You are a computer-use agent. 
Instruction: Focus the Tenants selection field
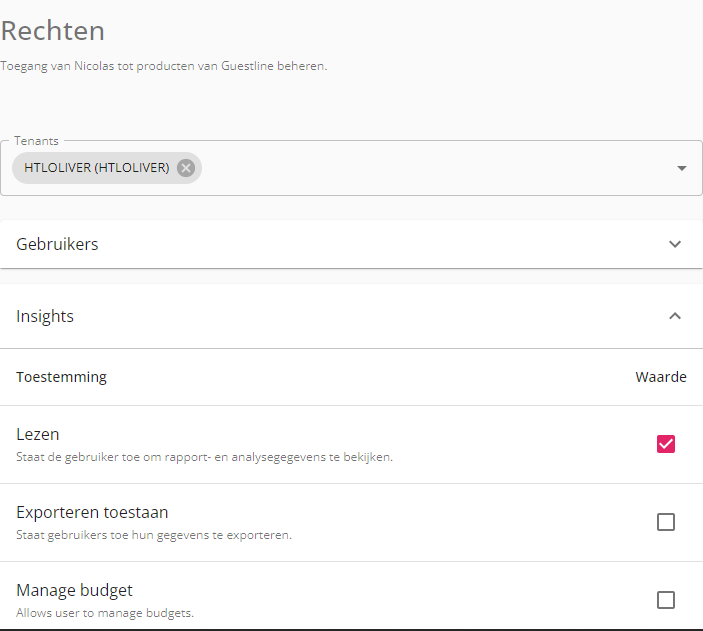pos(352,168)
